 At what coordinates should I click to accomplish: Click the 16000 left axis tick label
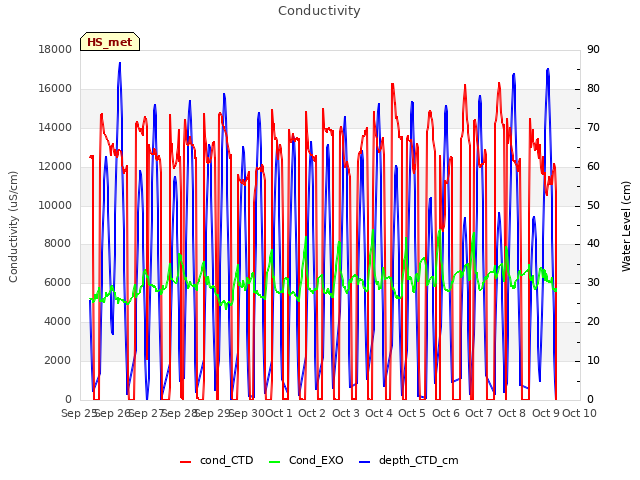(55, 89)
